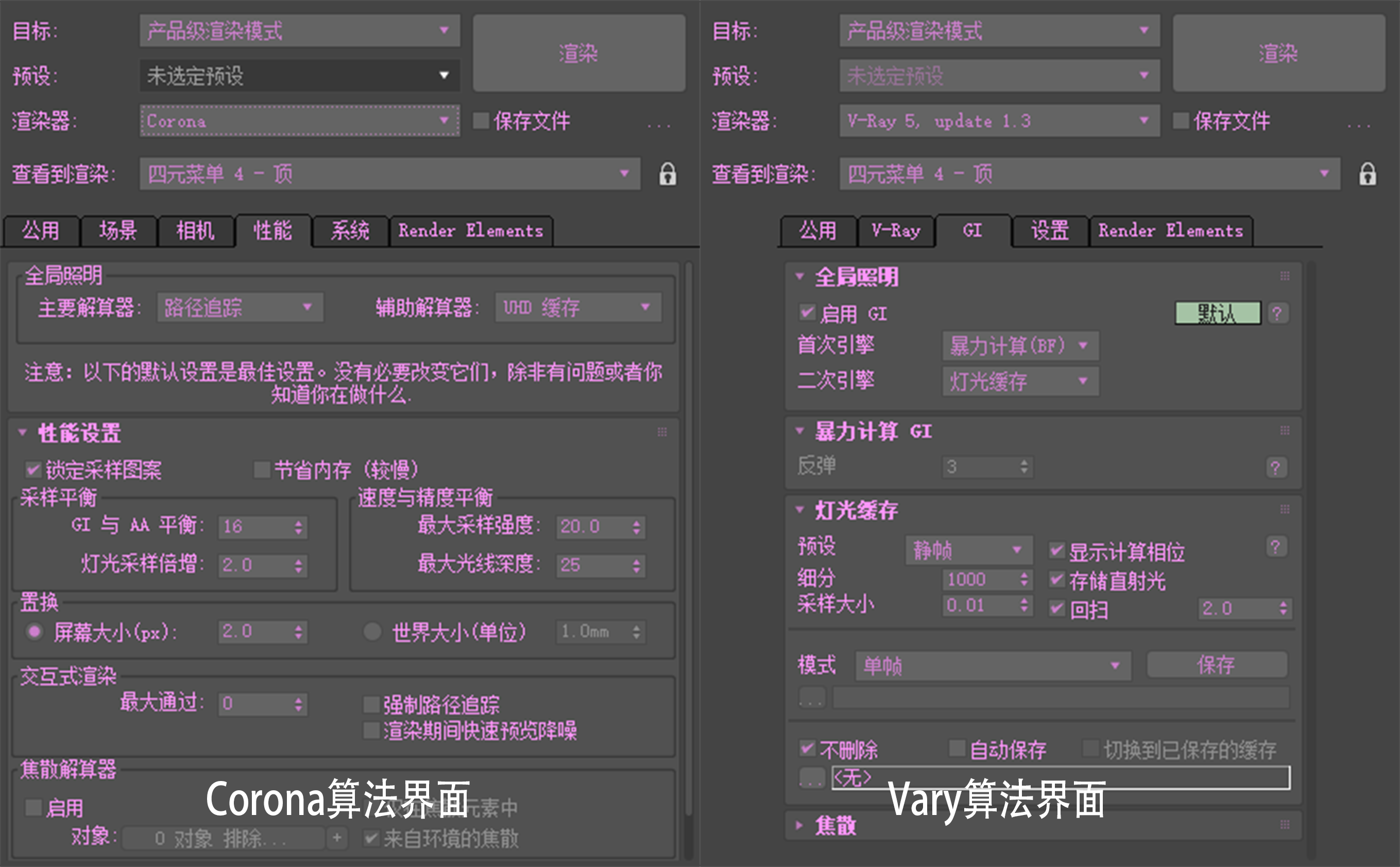The image size is (1400, 867).
Task: Check 保存文件 in V-Ray panel
Action: 1181,120
